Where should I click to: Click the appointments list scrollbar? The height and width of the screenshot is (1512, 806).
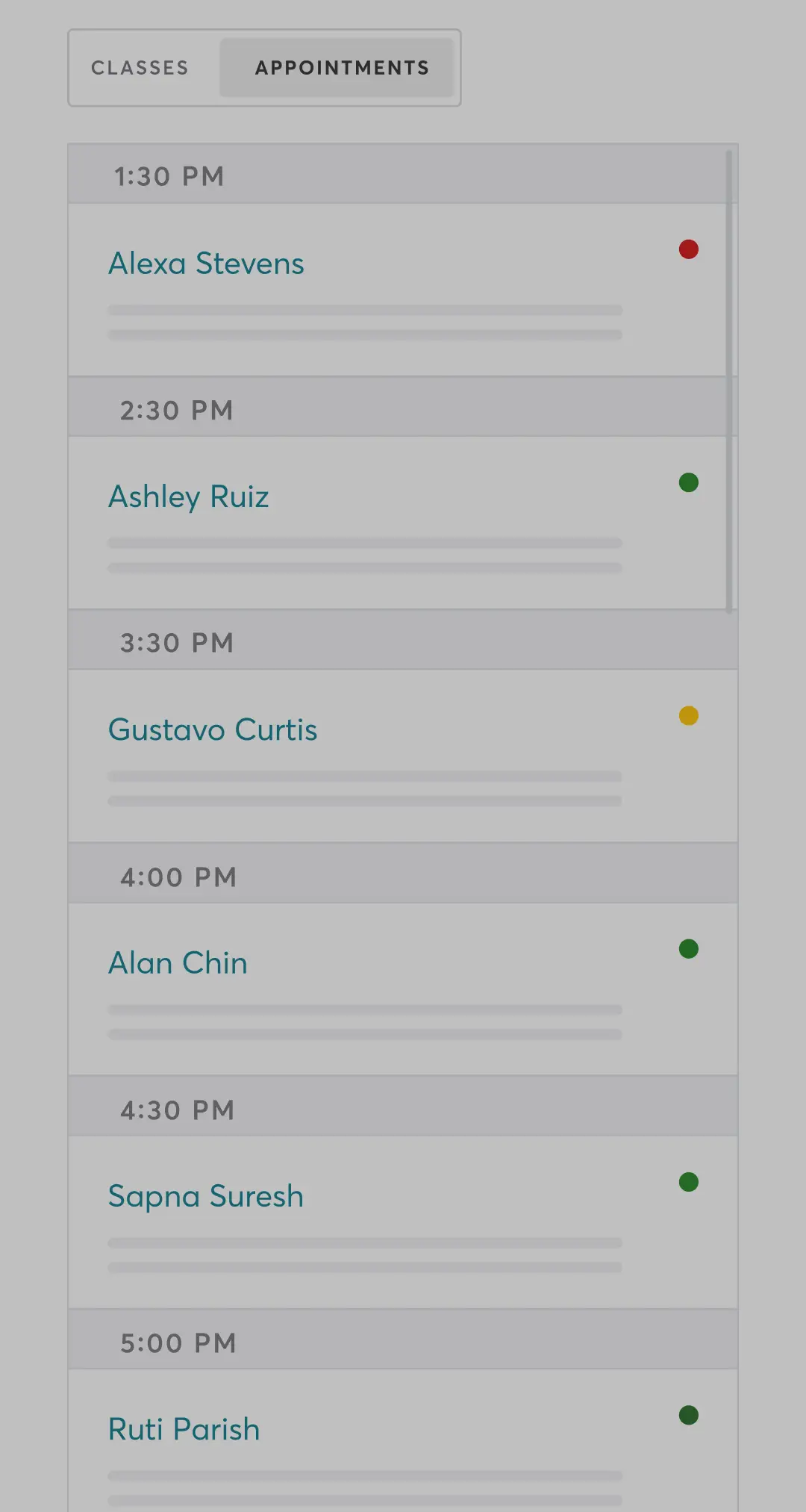[x=729, y=381]
